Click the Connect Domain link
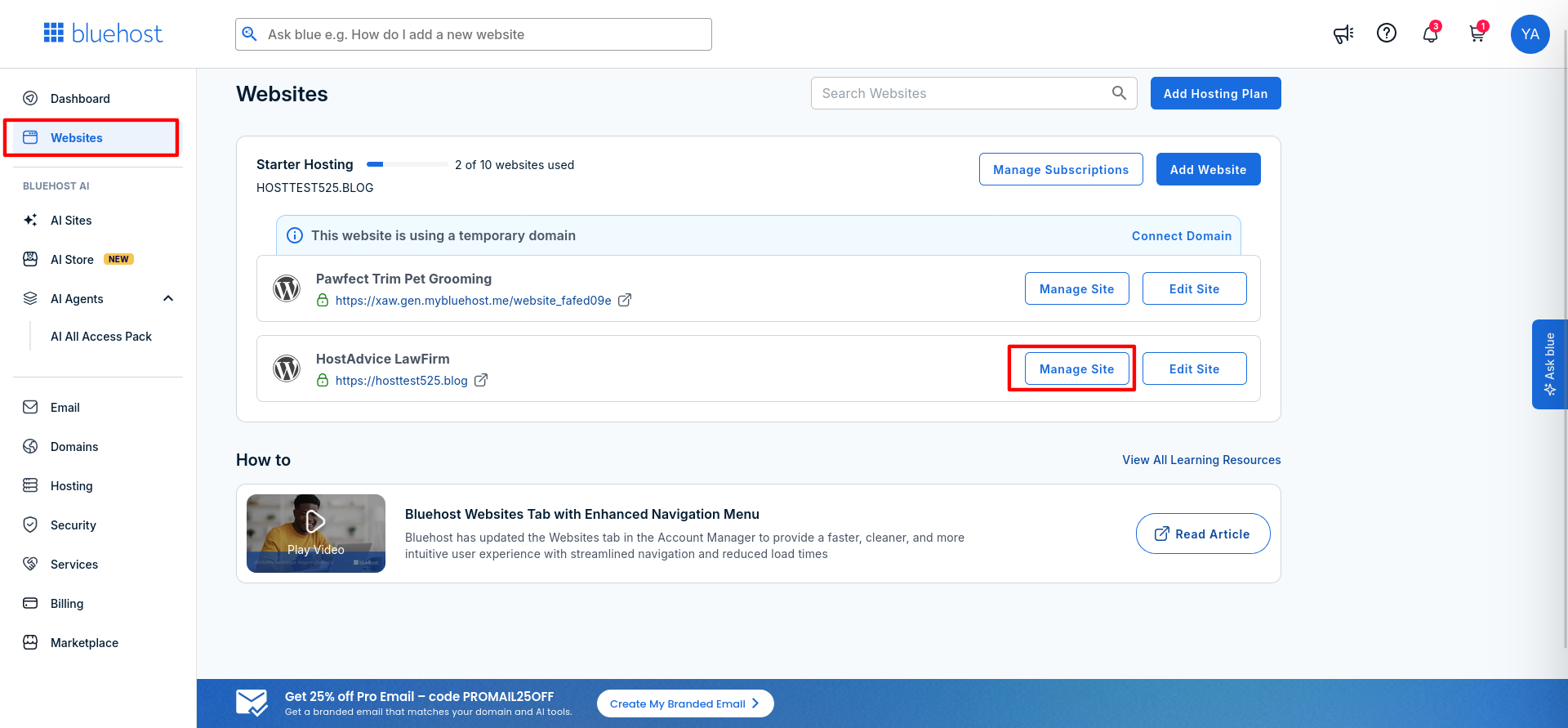1568x728 pixels. 1181,235
